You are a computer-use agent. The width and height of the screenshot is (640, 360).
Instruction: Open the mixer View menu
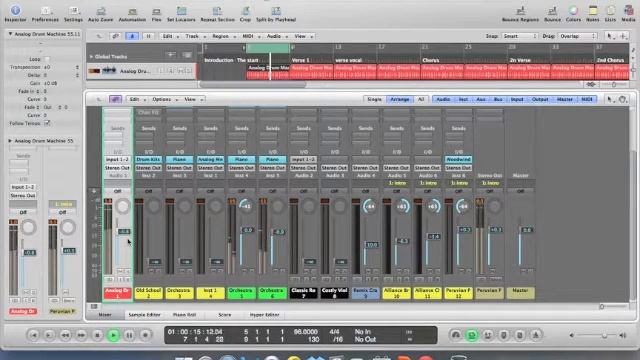(192, 99)
